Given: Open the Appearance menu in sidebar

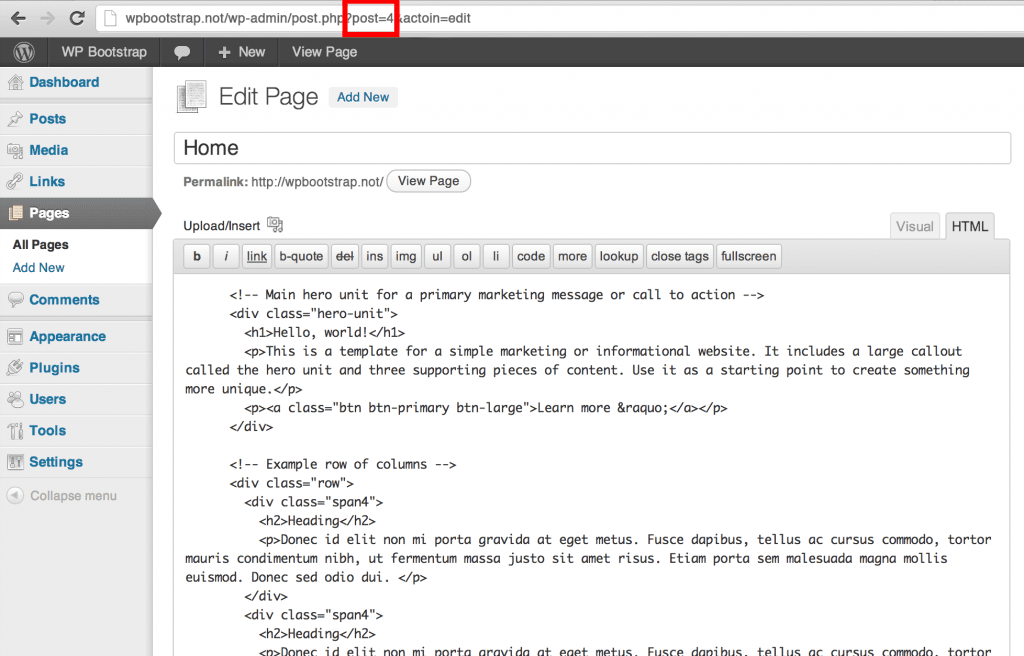Looking at the screenshot, I should click(67, 337).
